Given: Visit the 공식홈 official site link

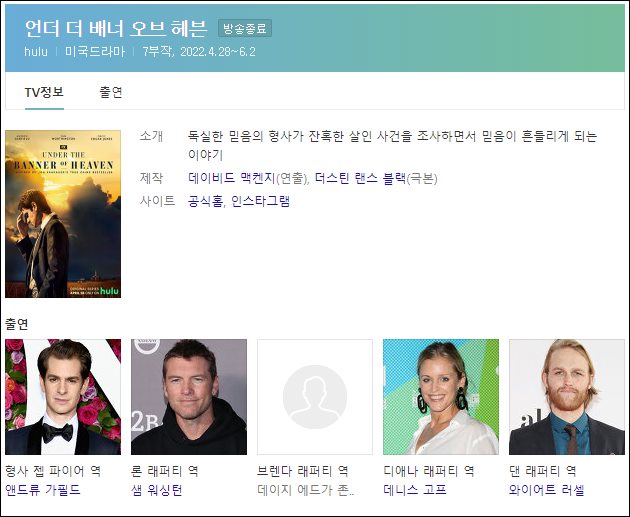Looking at the screenshot, I should pos(205,201).
